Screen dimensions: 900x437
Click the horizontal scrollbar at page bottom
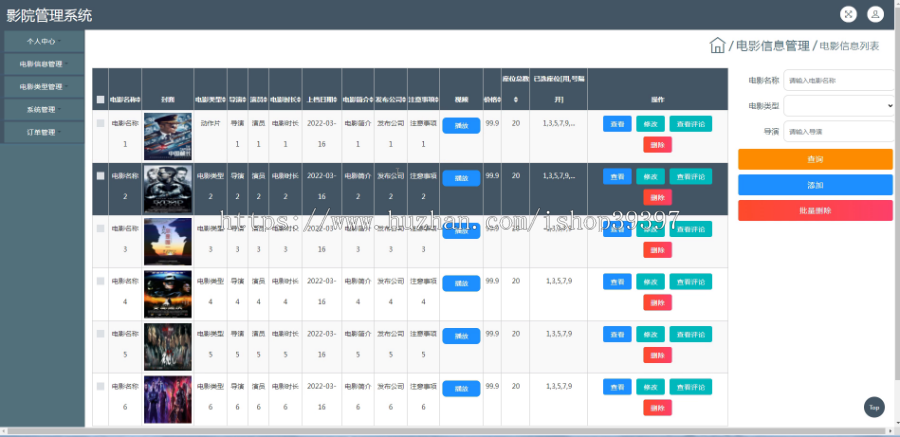point(448,431)
